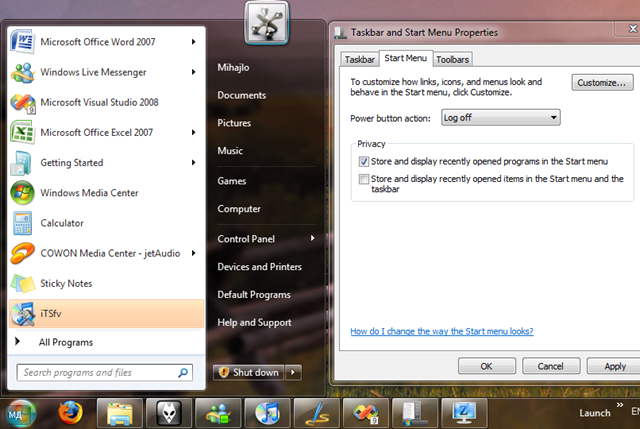Open Documents from Start menu
The image size is (640, 429).
point(242,95)
